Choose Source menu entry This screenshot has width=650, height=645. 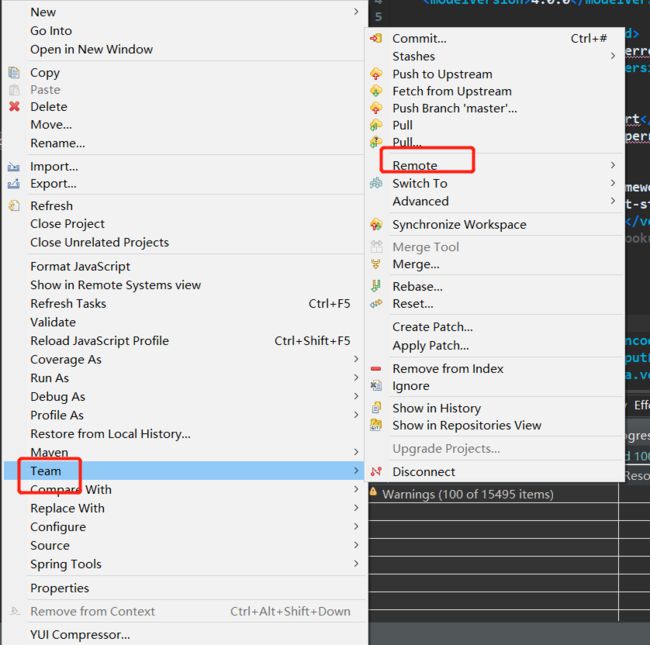click(50, 546)
